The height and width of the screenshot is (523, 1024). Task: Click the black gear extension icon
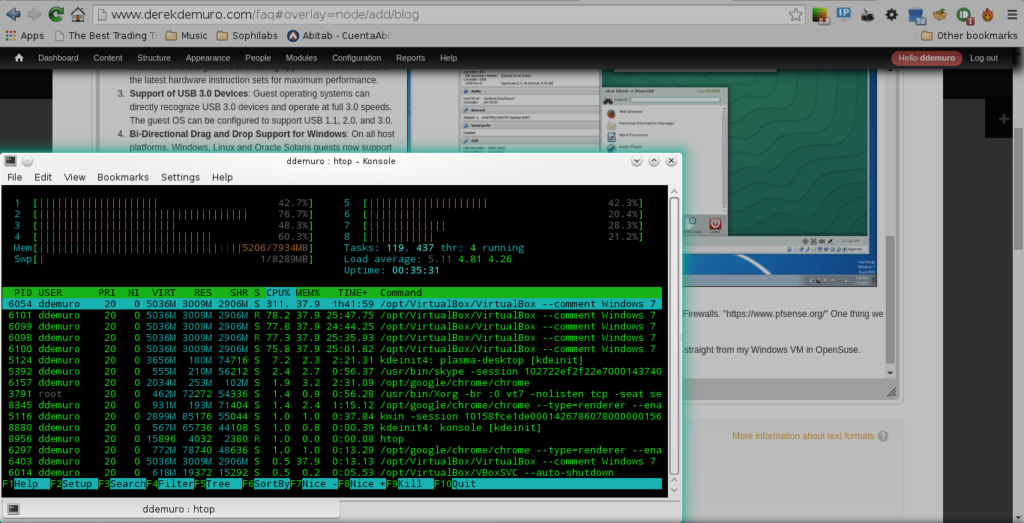coord(891,14)
